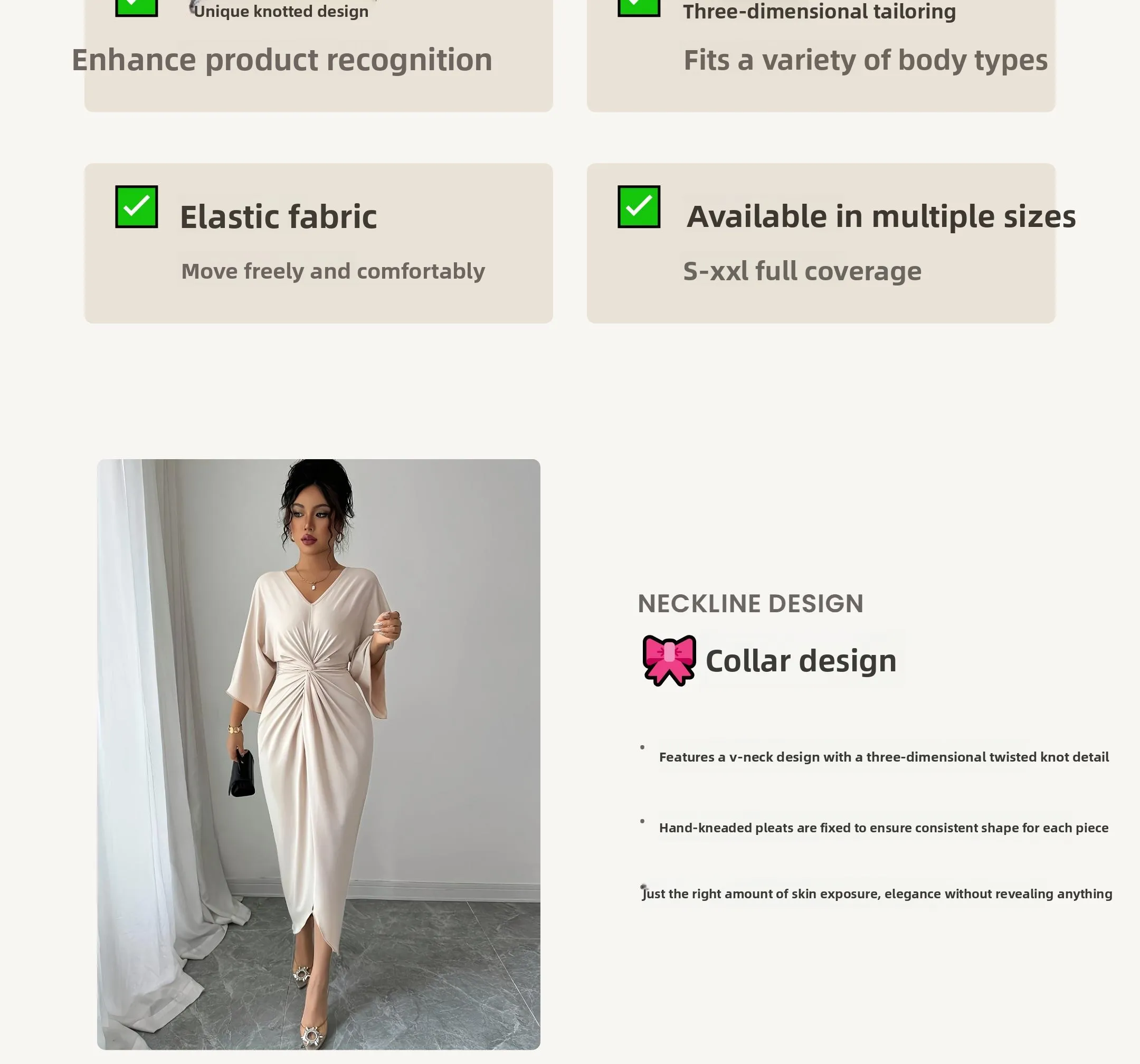Toggle the checkbox next to Available in multiple sizes
This screenshot has width=1140, height=1064.
point(639,206)
